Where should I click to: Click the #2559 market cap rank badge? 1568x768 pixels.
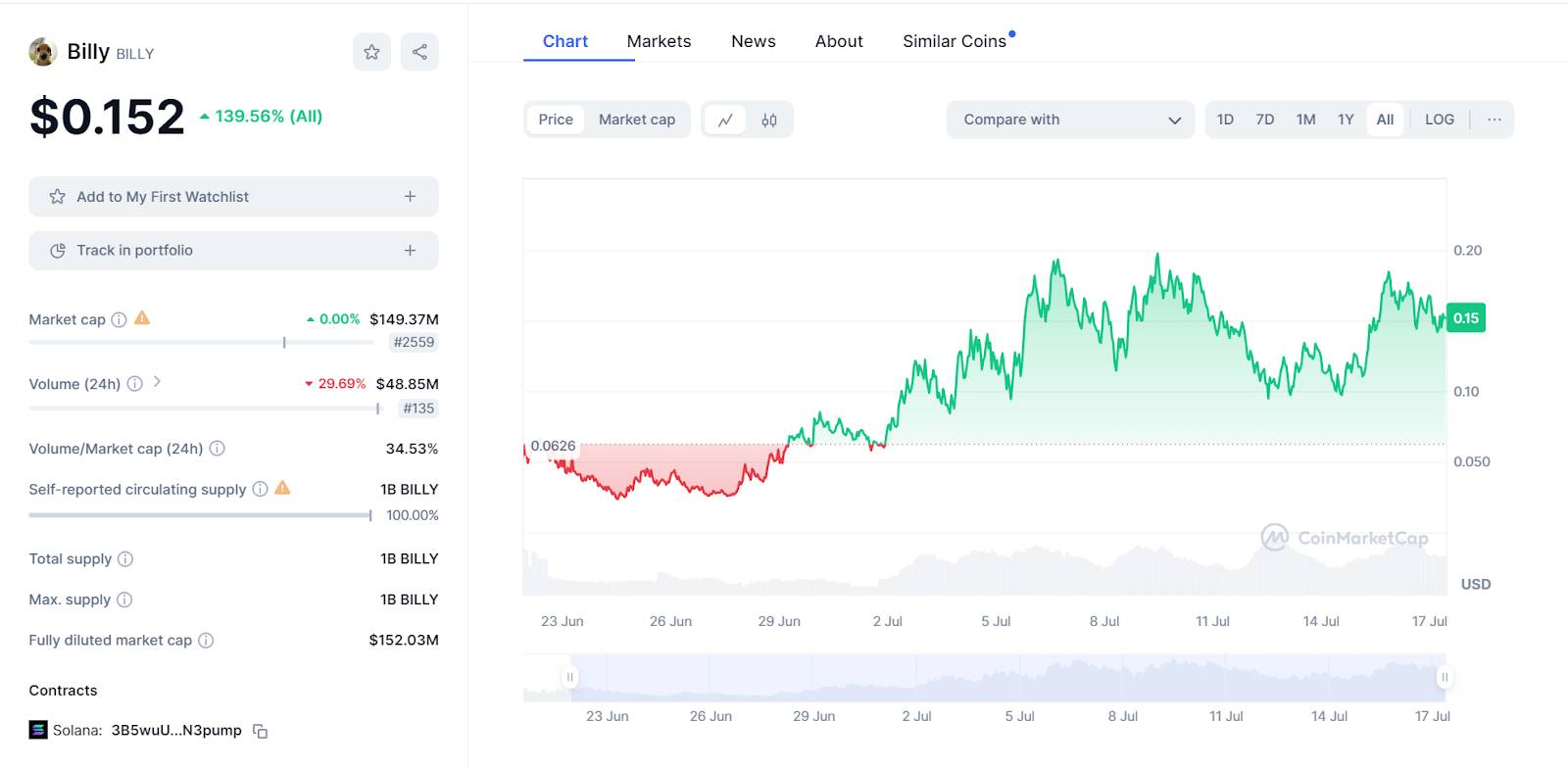414,342
